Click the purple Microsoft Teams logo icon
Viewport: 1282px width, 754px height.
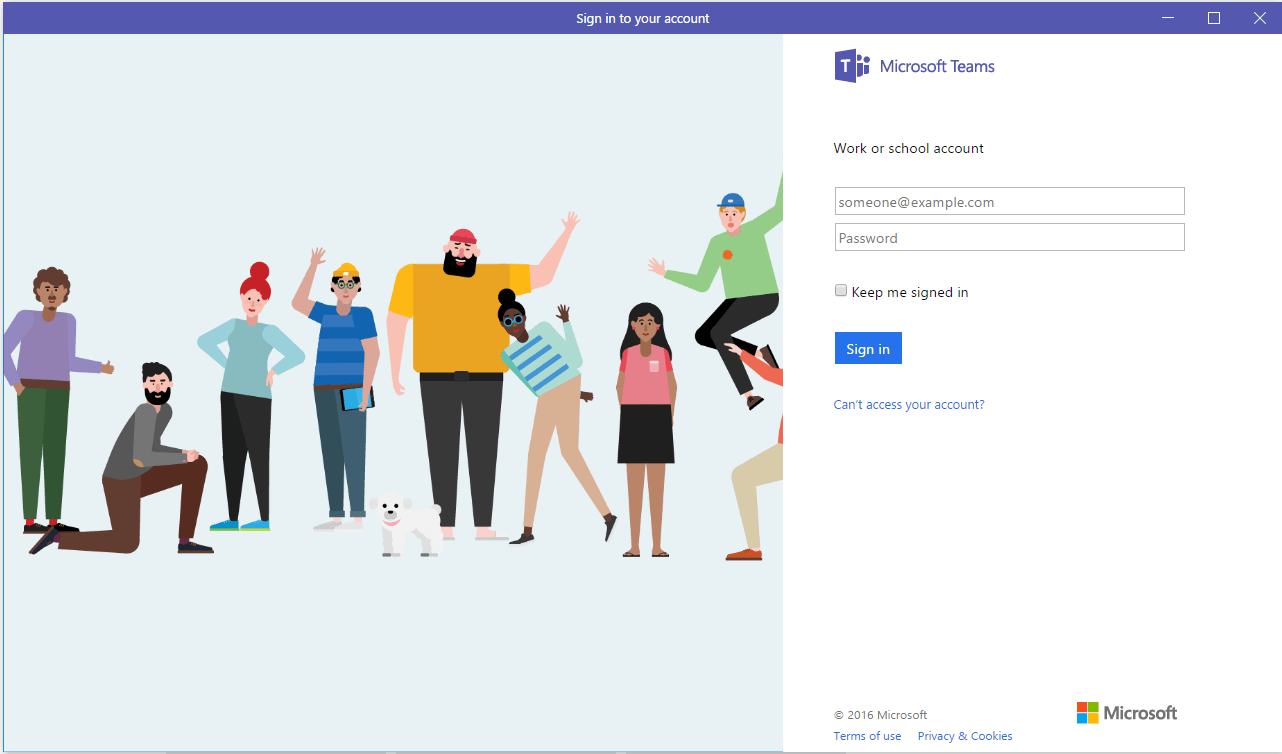853,66
